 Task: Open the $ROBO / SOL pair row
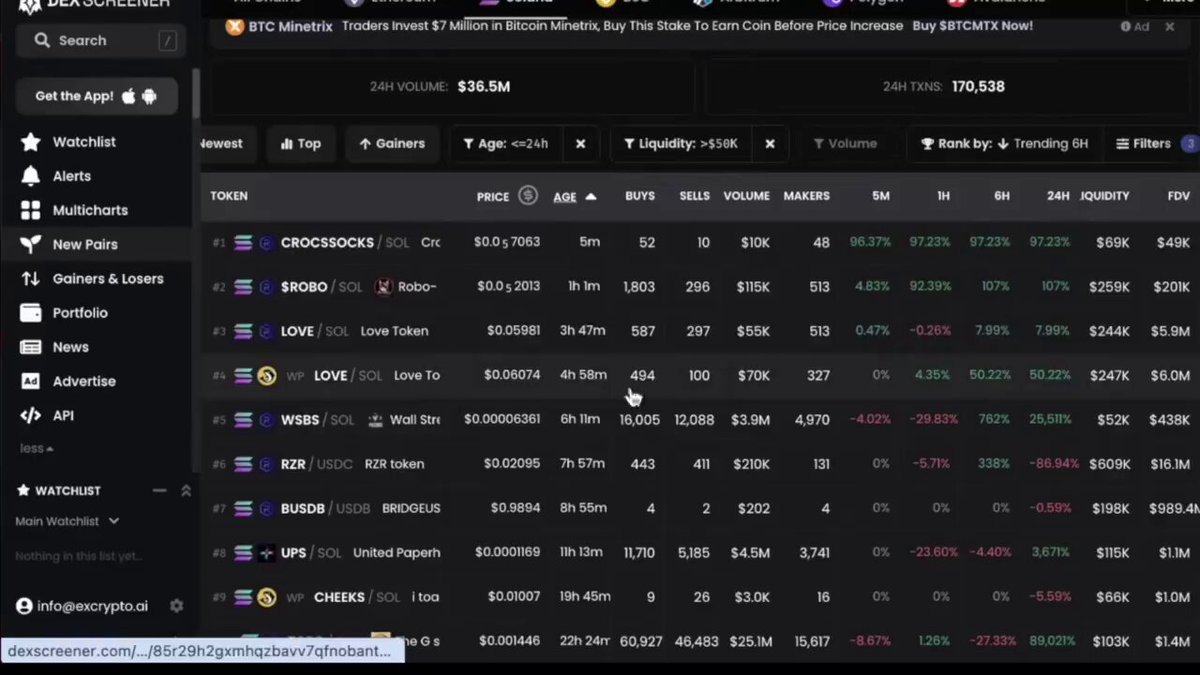point(700,287)
